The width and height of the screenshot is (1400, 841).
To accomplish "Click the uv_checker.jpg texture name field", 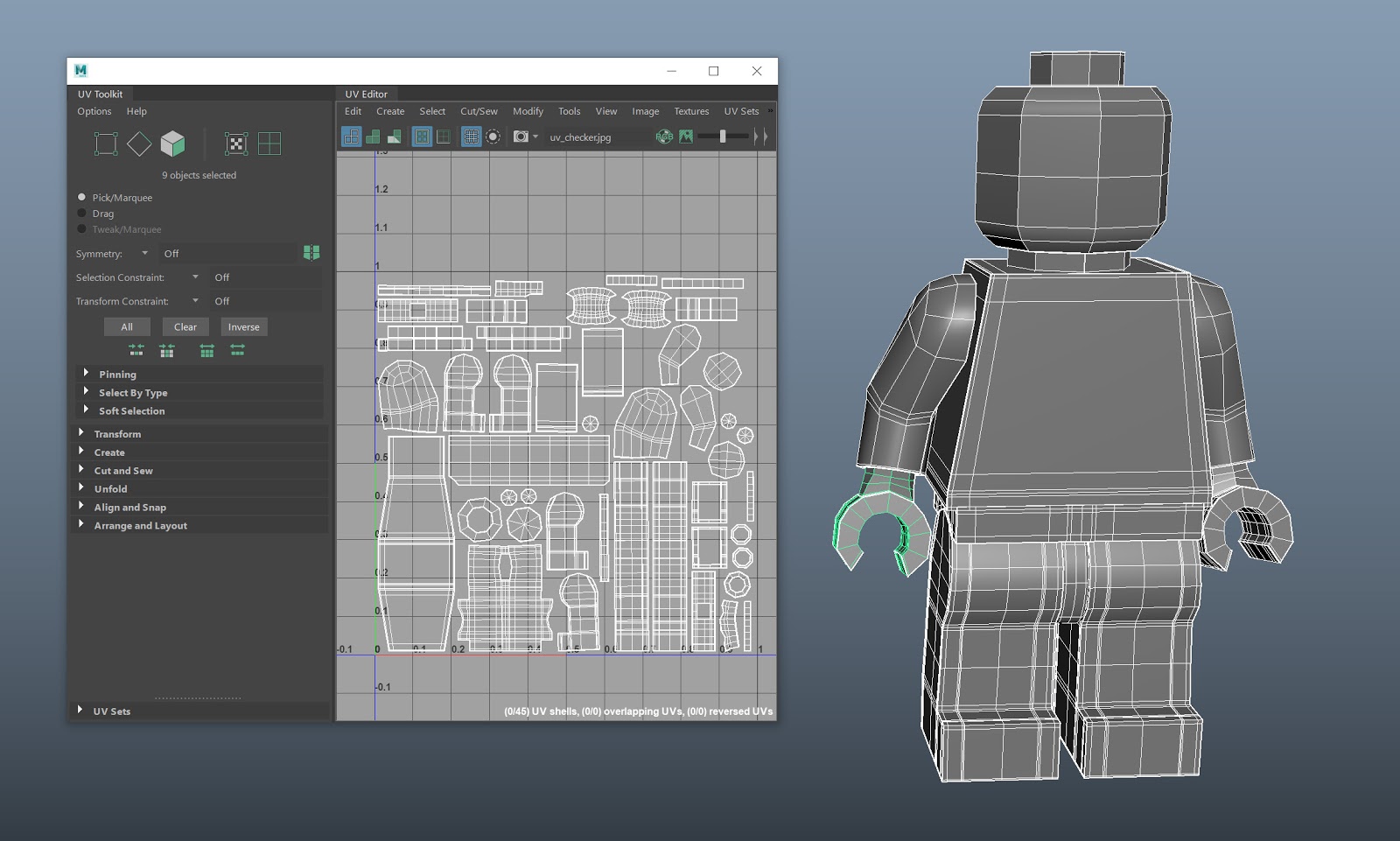I will tap(598, 137).
